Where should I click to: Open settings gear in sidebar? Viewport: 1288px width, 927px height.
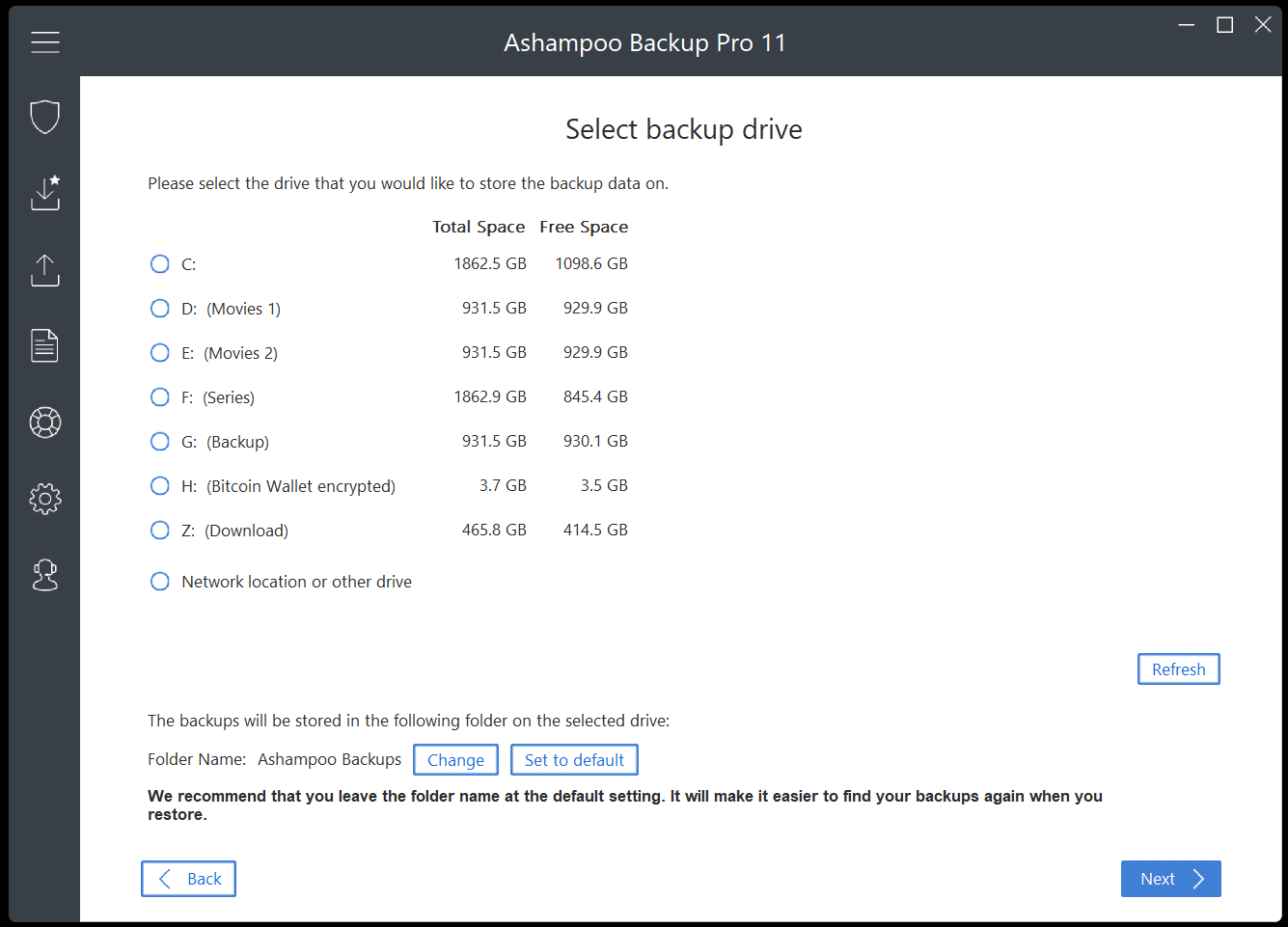click(45, 499)
